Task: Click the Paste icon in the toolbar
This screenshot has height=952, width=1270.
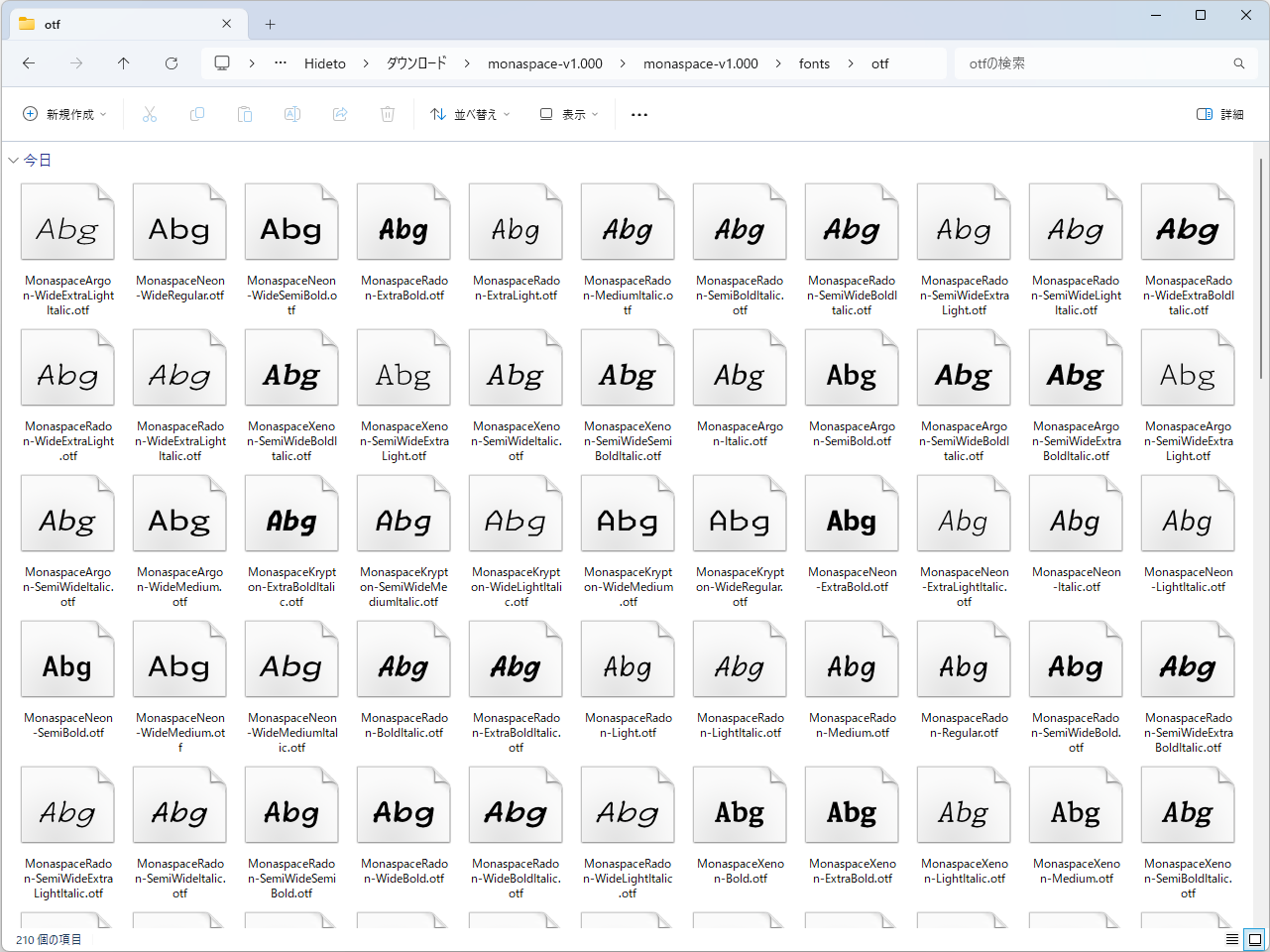Action: [245, 114]
